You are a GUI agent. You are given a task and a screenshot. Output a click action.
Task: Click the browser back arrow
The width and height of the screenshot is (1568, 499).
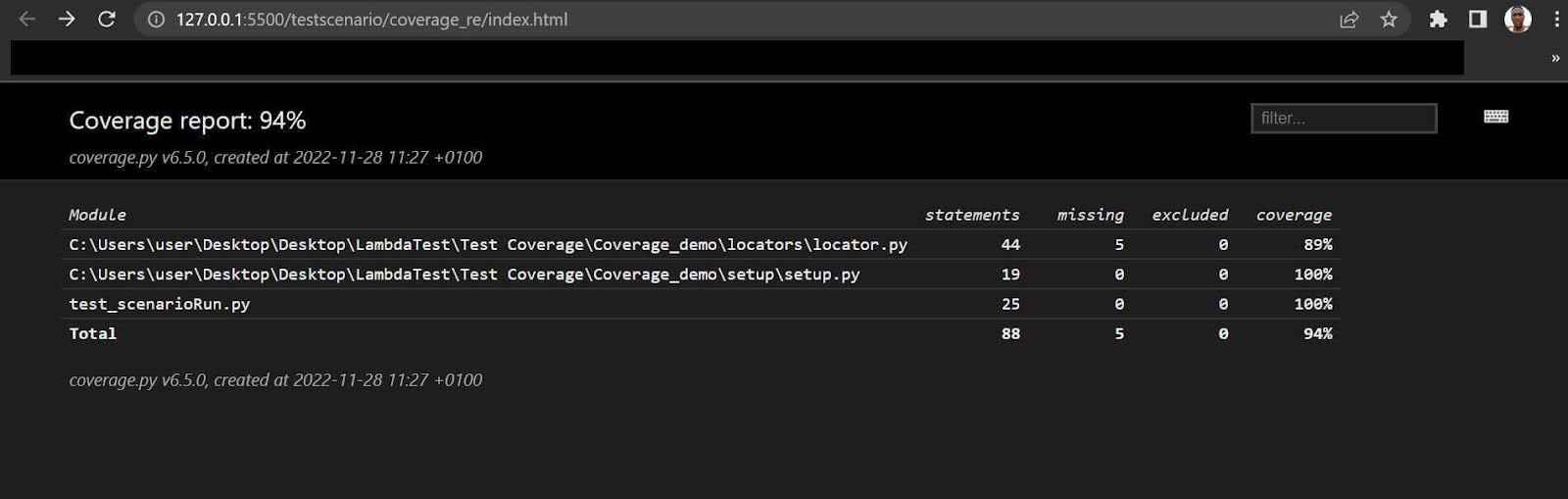26,19
